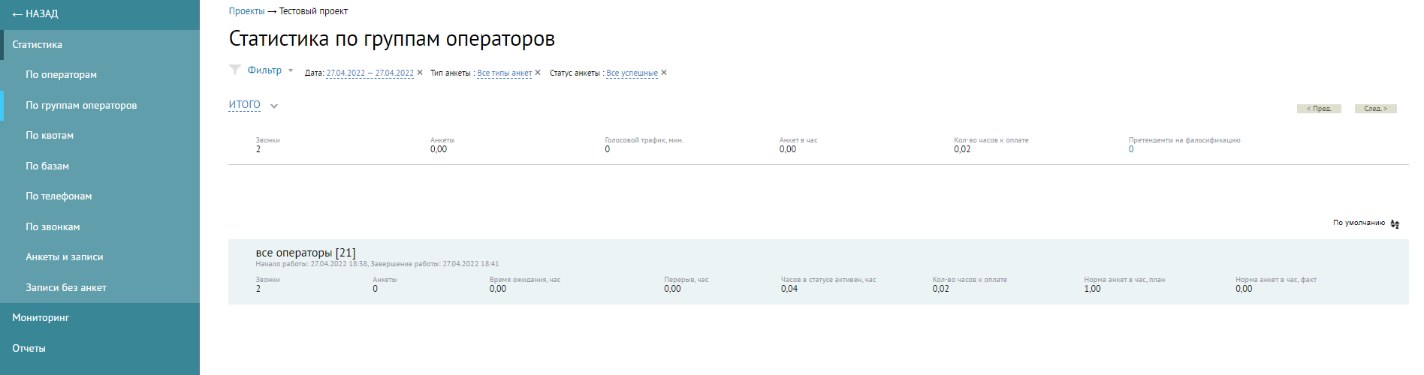Click the Время ожидания, час value
1424x375 pixels.
click(498, 289)
